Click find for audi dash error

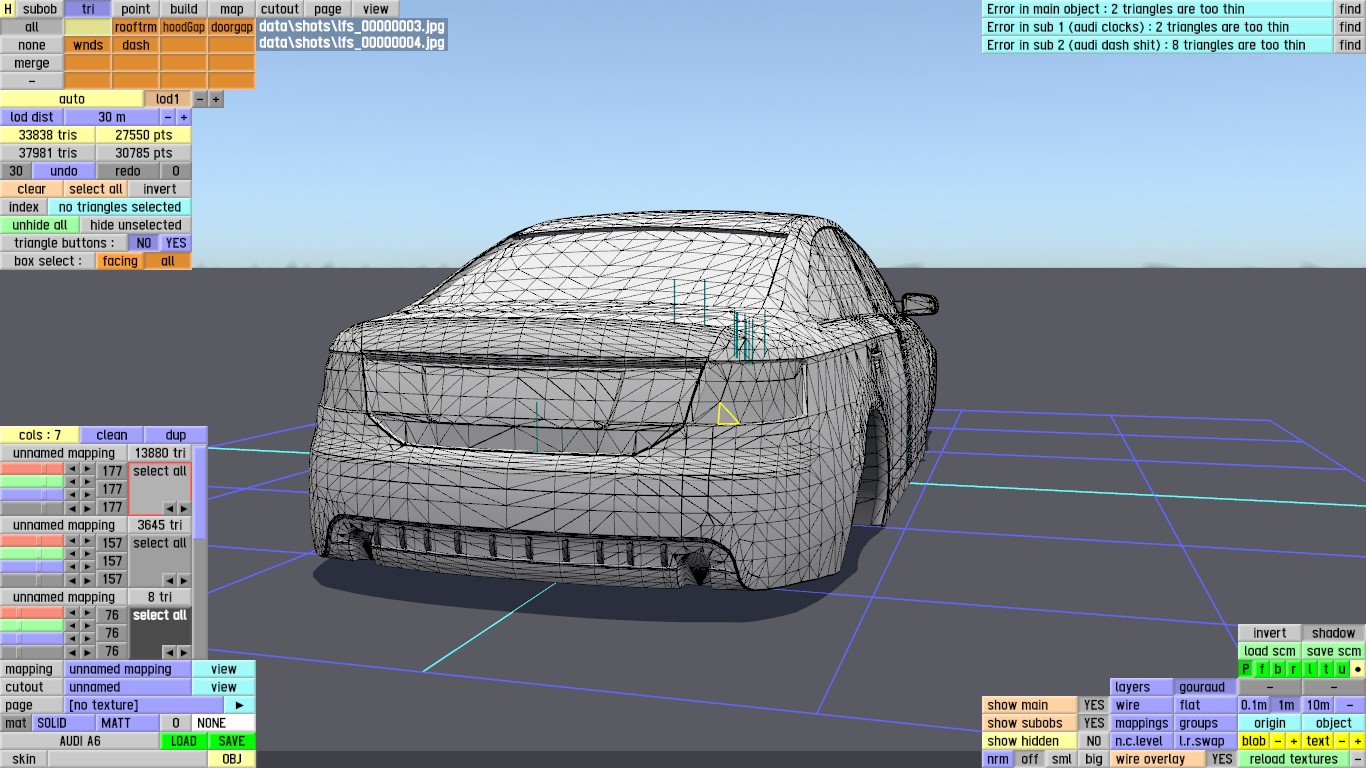(x=1350, y=45)
